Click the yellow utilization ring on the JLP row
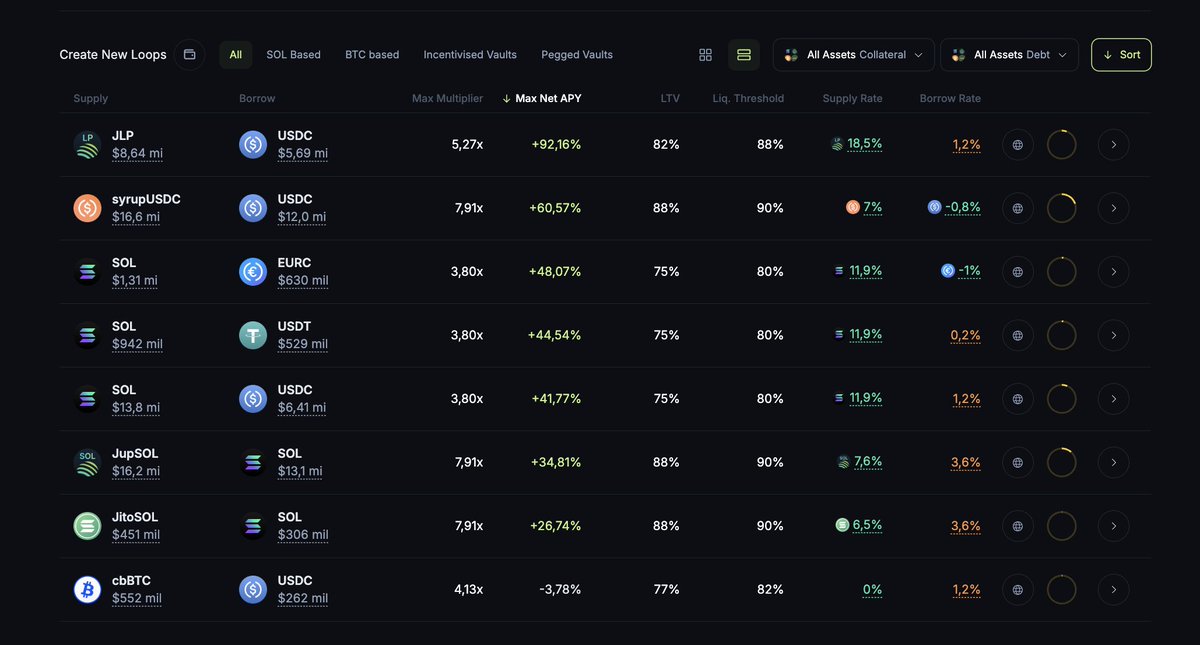The width and height of the screenshot is (1200, 645). (1061, 144)
